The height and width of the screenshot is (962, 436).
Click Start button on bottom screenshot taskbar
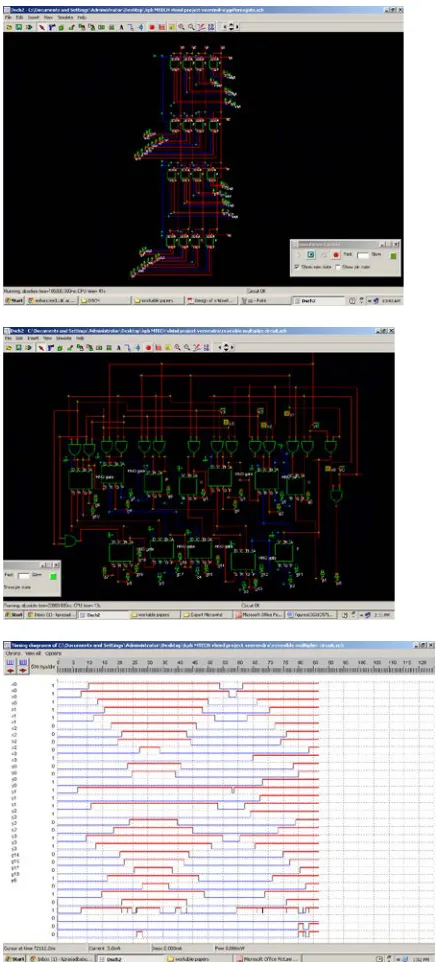(x=14, y=958)
